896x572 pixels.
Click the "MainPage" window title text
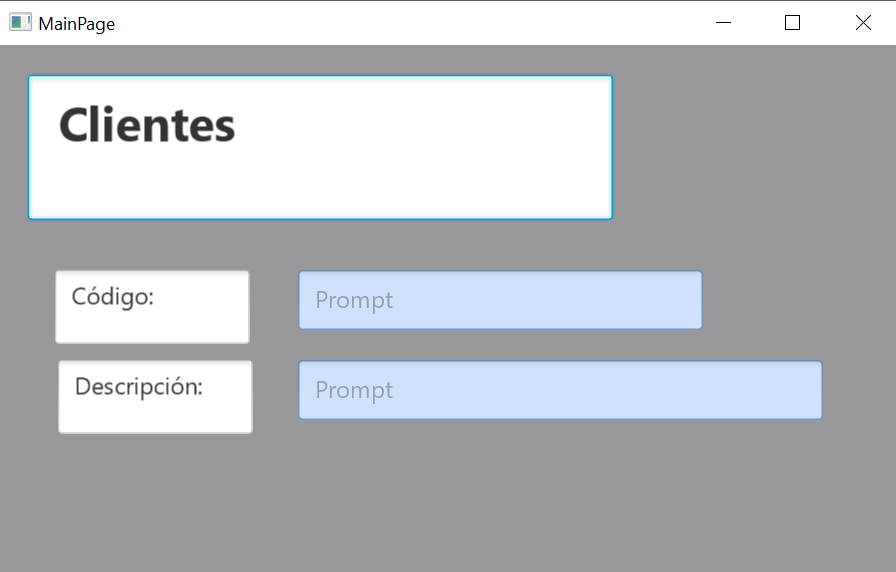coord(76,23)
